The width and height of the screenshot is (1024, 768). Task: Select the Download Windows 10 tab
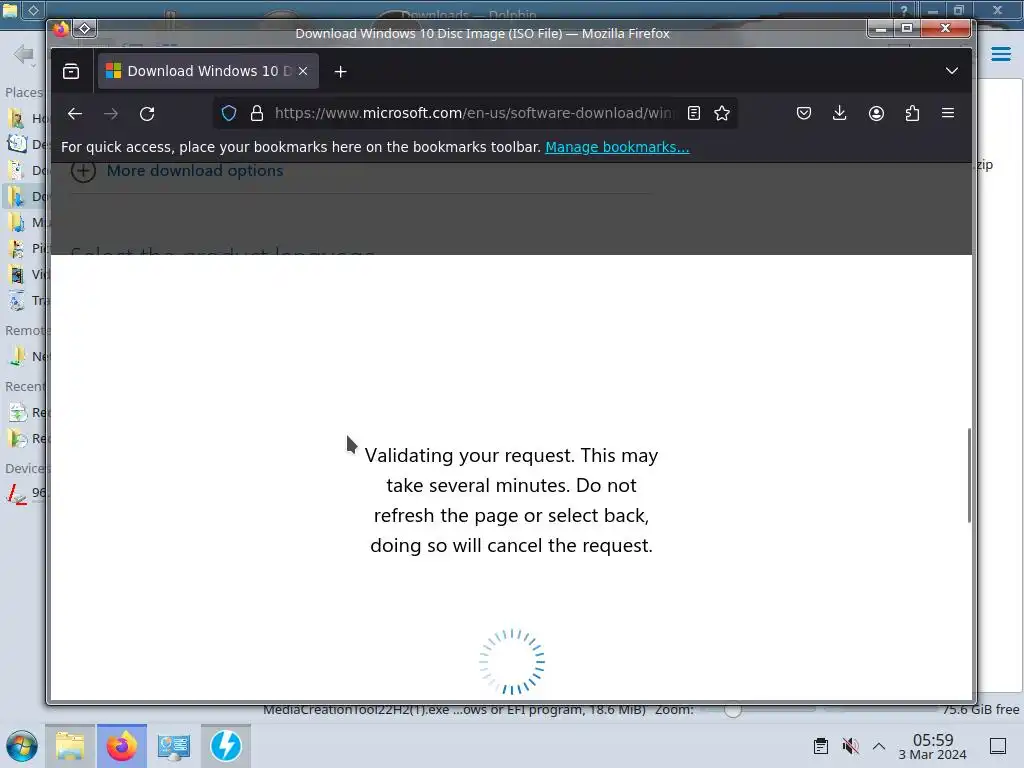click(208, 71)
